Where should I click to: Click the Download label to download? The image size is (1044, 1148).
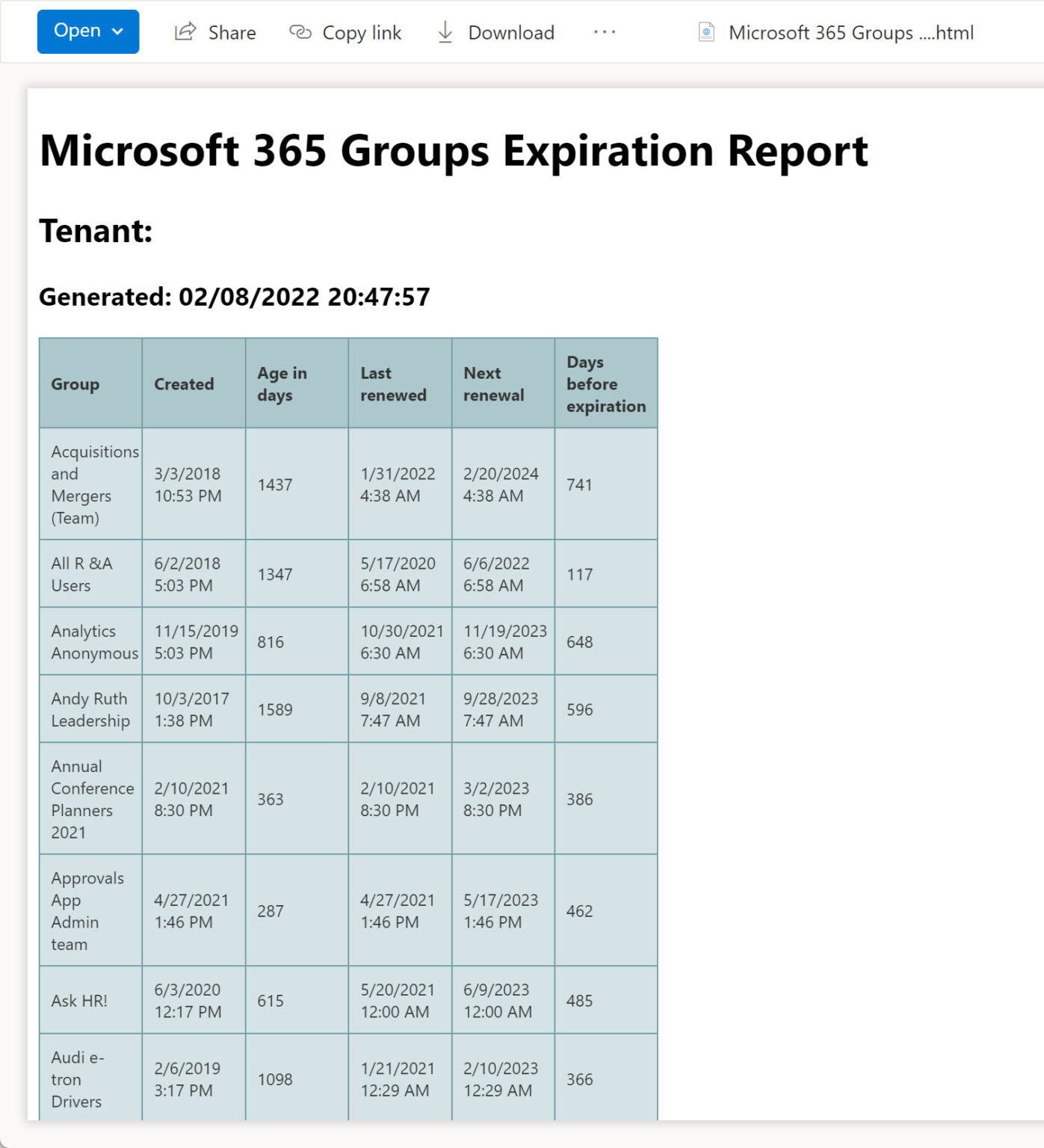(510, 32)
